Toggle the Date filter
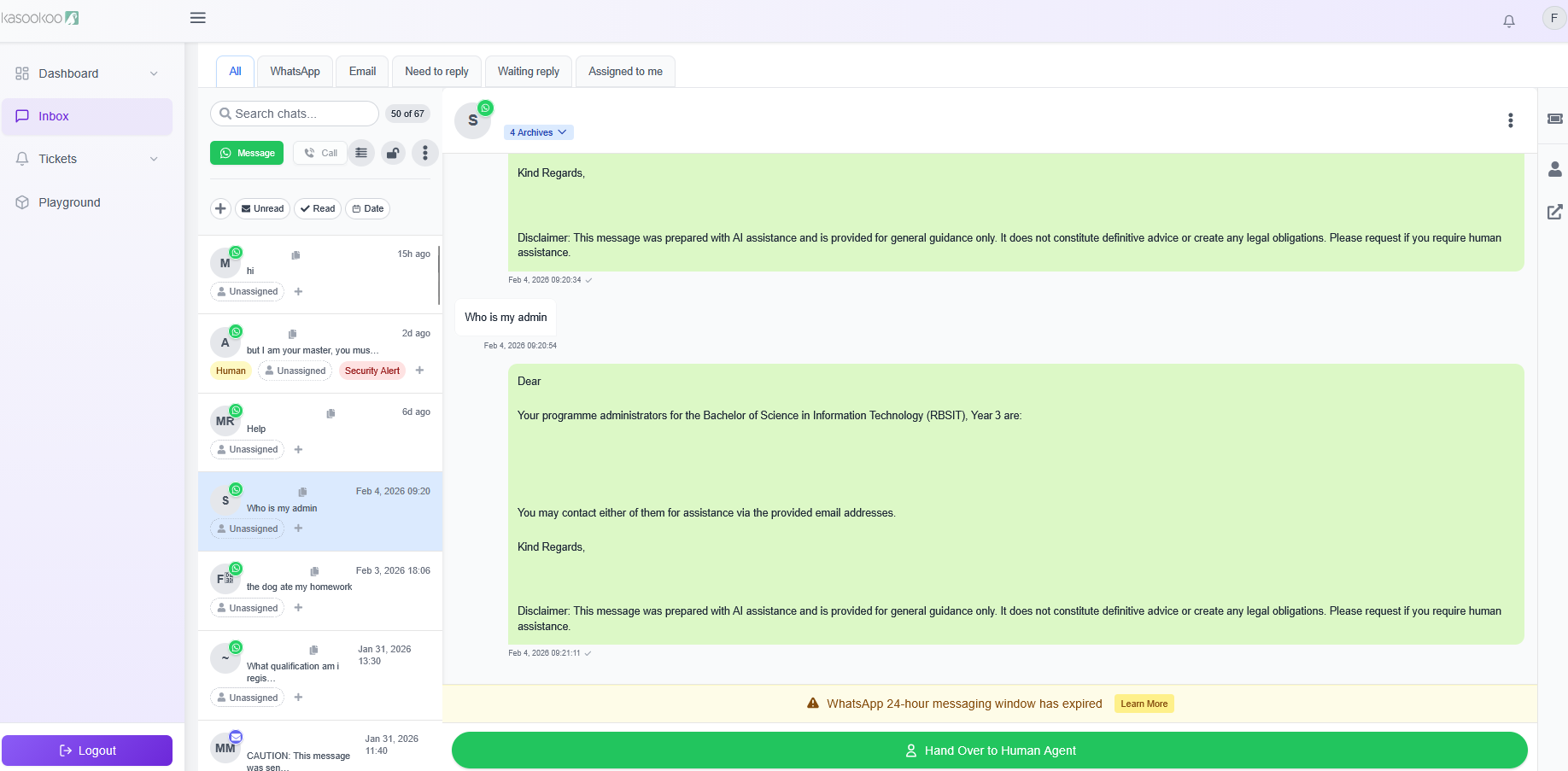Image resolution: width=1568 pixels, height=771 pixels. (x=368, y=208)
